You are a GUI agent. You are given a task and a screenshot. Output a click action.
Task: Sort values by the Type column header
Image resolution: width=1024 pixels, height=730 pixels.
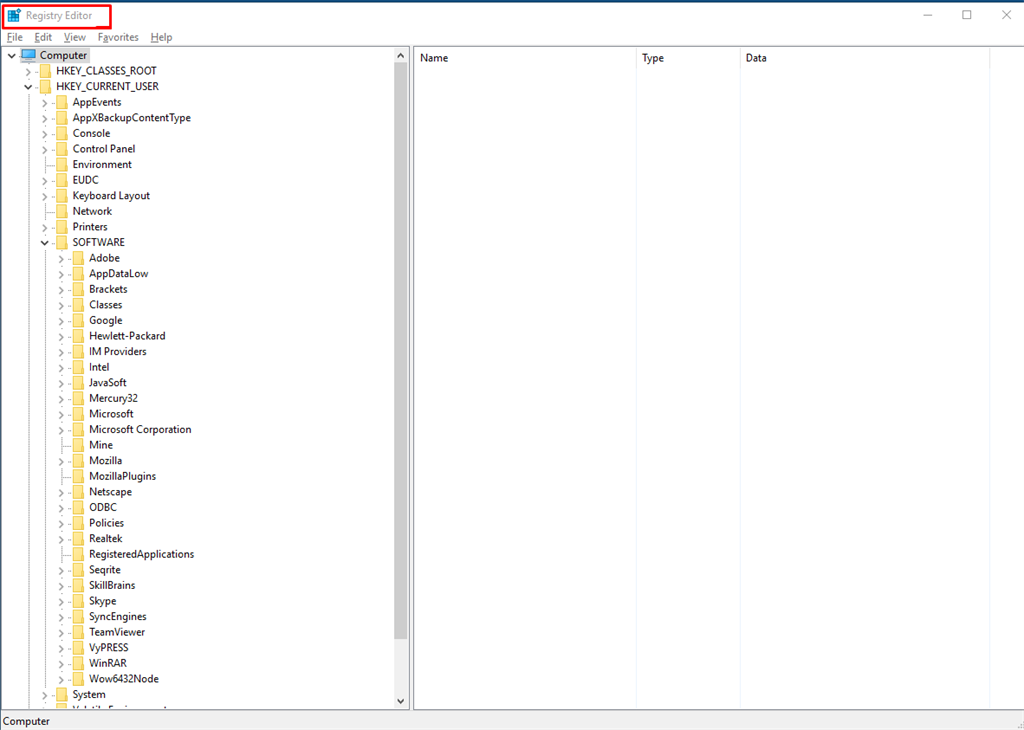(x=688, y=58)
